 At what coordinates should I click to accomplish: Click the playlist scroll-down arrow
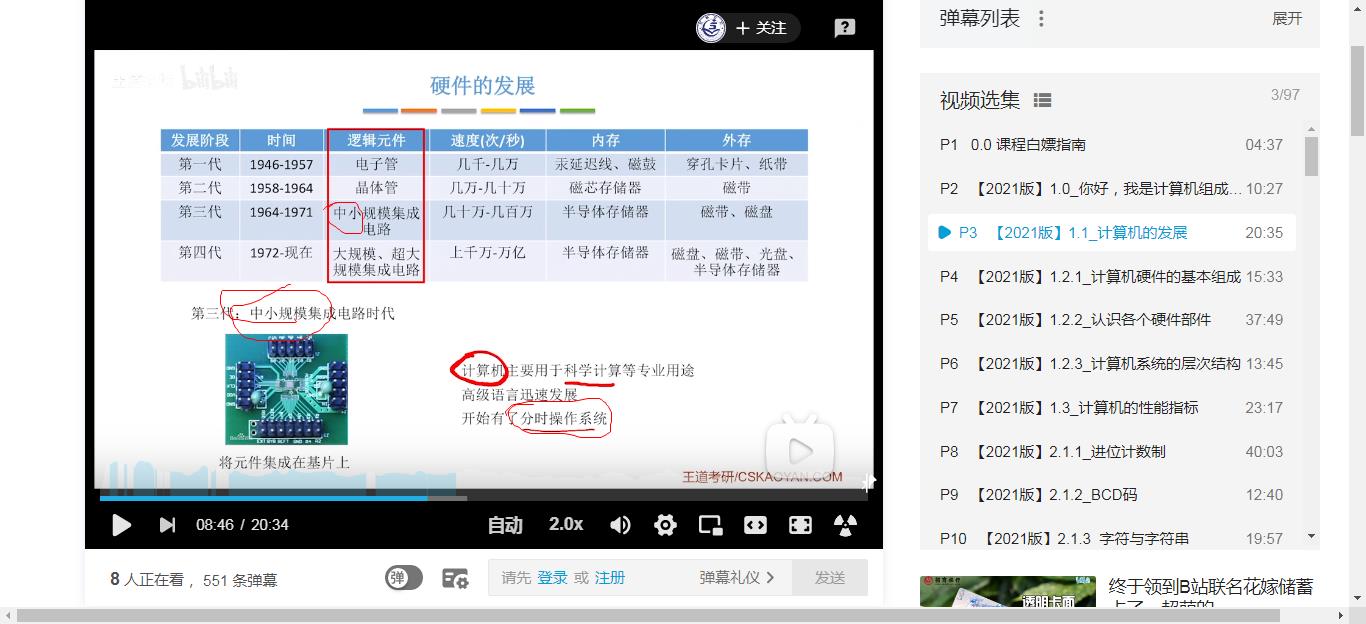(x=1311, y=537)
